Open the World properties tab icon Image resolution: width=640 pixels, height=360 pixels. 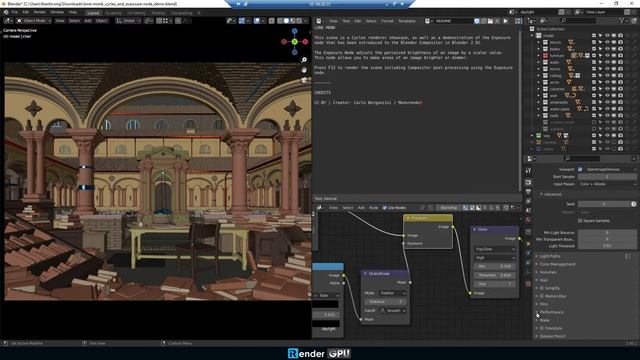pyautogui.click(x=528, y=220)
